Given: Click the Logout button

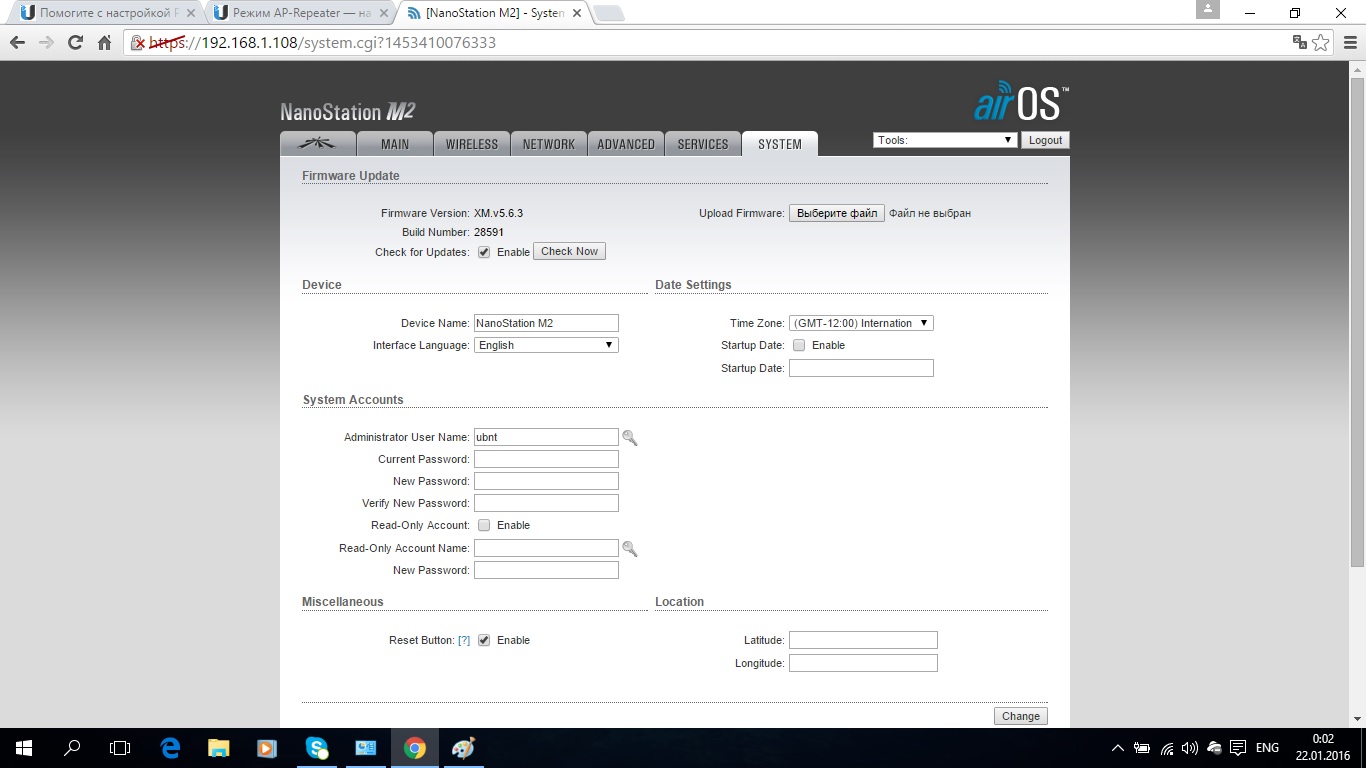Looking at the screenshot, I should tap(1046, 140).
